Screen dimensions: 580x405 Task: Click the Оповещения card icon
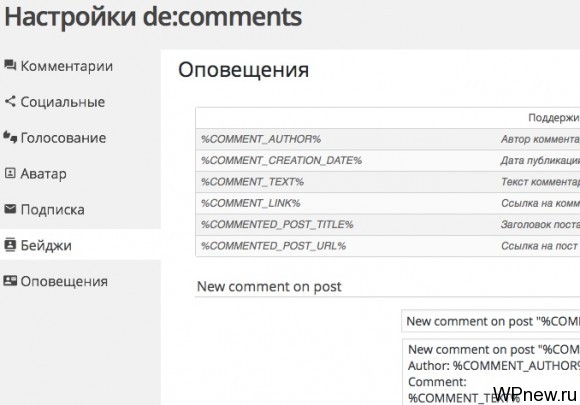coord(10,281)
